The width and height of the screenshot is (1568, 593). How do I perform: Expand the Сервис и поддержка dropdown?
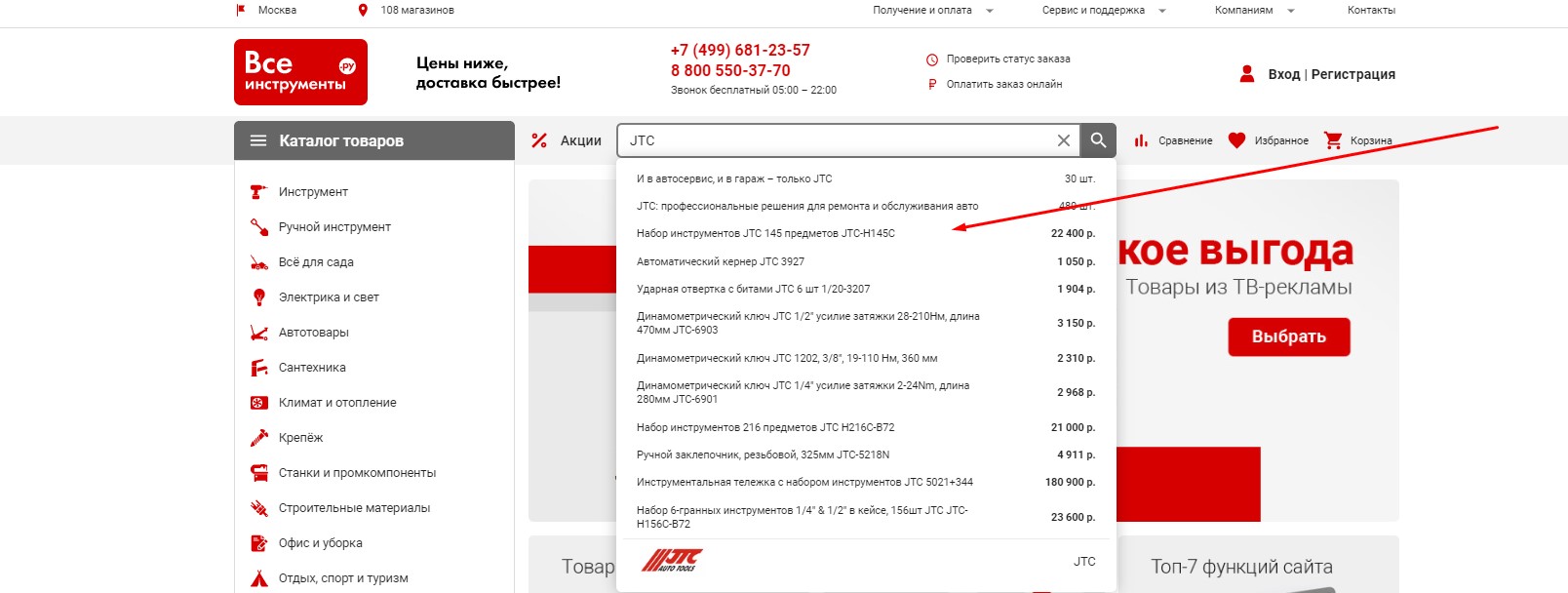(1161, 11)
